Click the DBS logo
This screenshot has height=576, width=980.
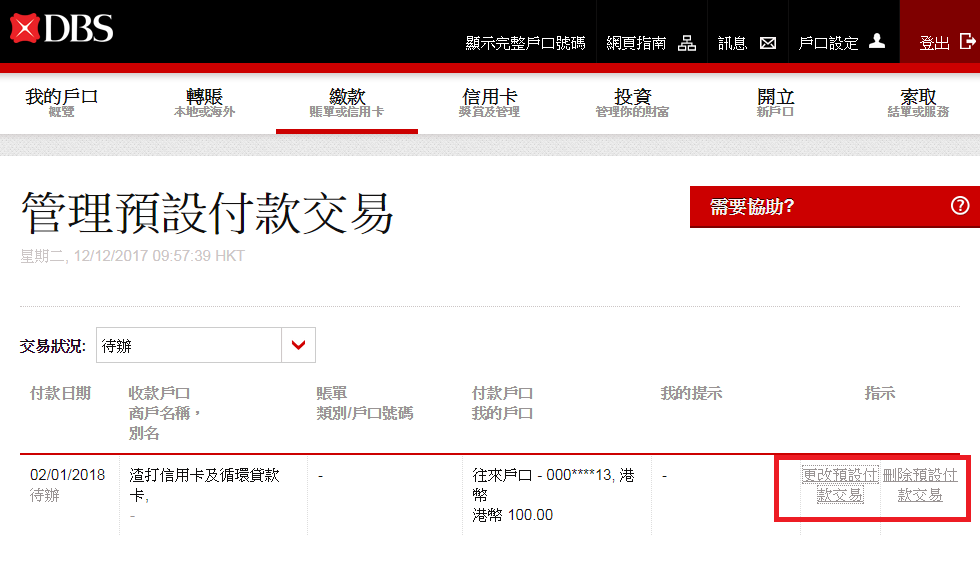[62, 28]
